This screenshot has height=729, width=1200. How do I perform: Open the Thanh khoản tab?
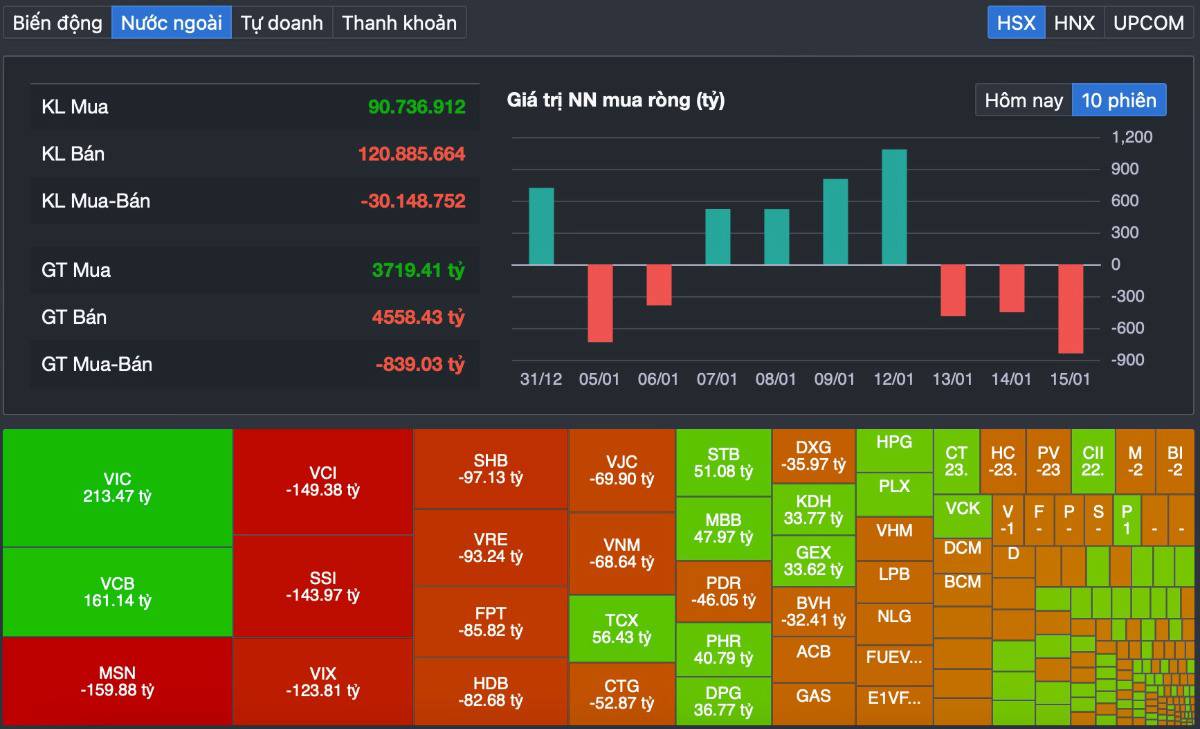(x=399, y=22)
